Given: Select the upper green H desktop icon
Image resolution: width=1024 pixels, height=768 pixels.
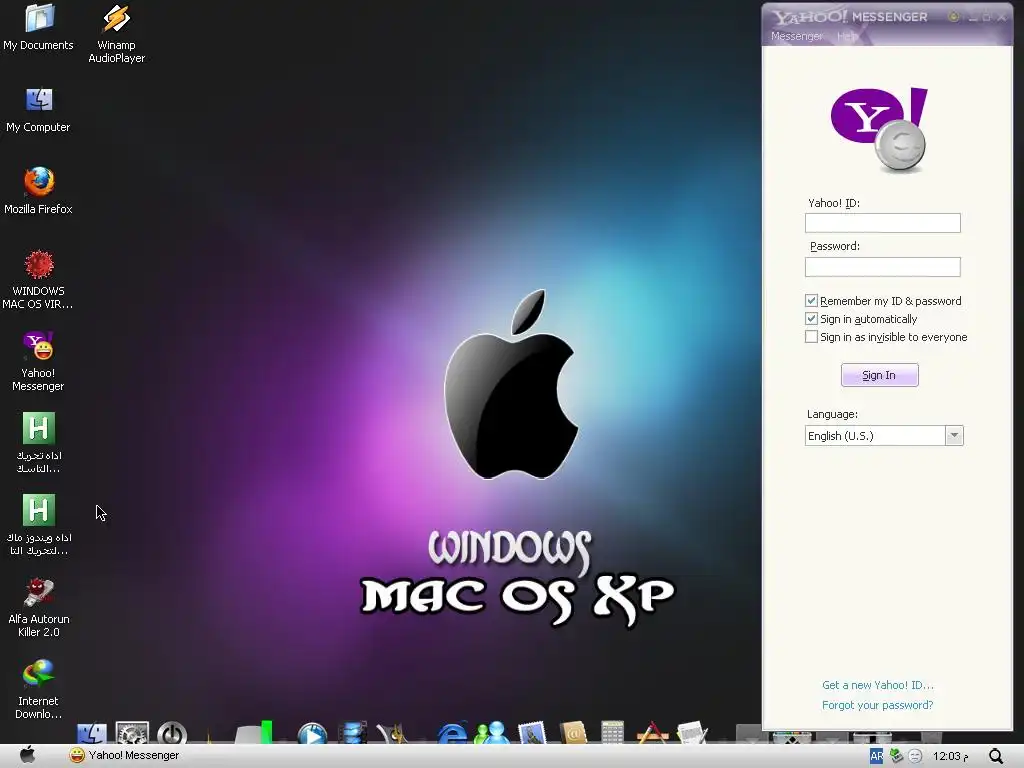Looking at the screenshot, I should point(39,443).
